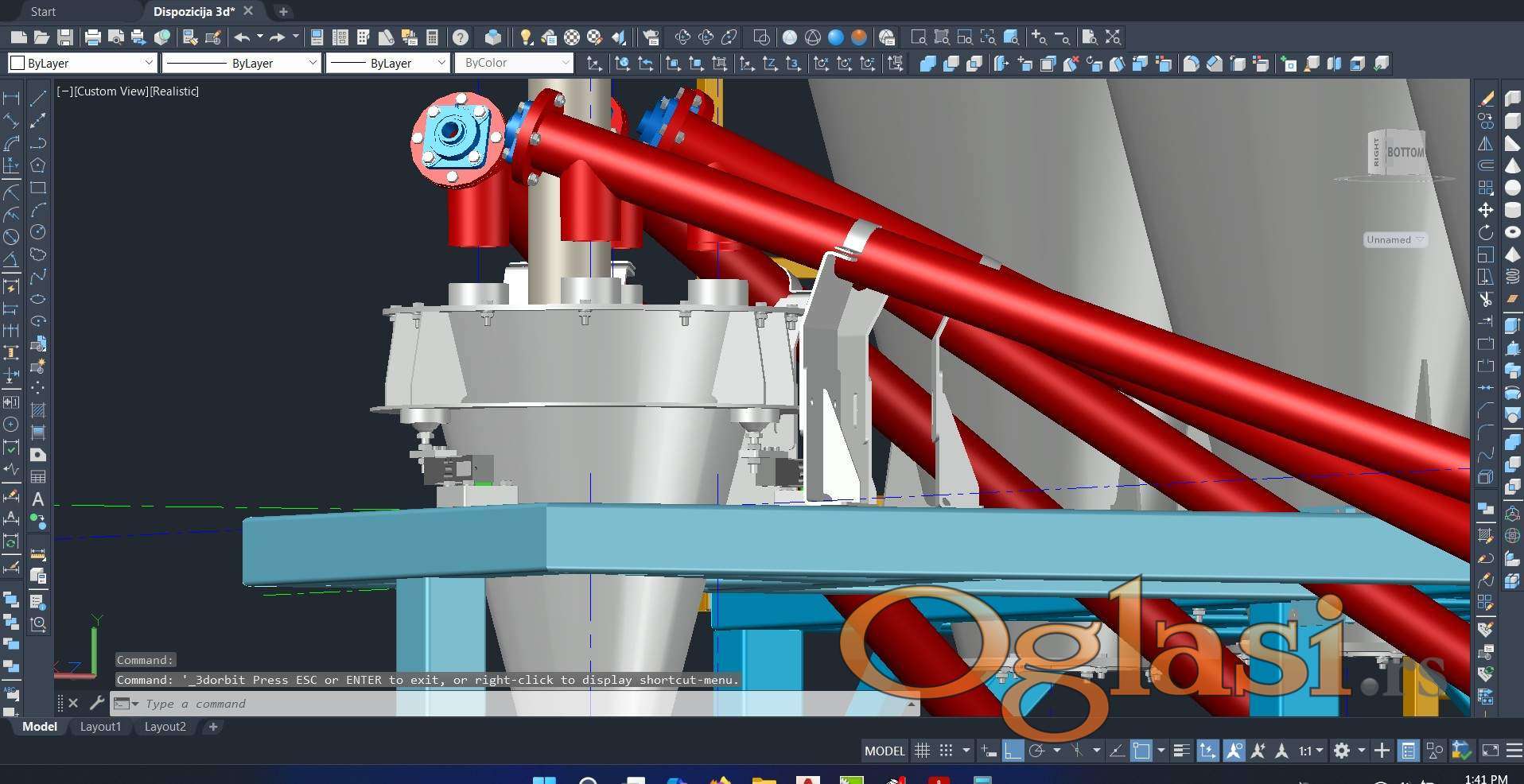Open the Unnamed UCS dropdown
The image size is (1524, 784).
(x=1394, y=239)
